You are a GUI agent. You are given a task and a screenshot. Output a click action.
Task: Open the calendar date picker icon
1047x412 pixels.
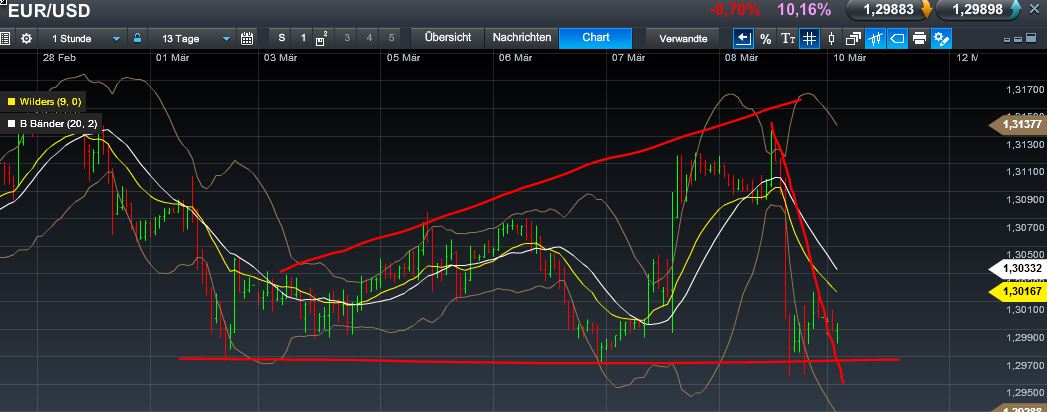point(246,38)
